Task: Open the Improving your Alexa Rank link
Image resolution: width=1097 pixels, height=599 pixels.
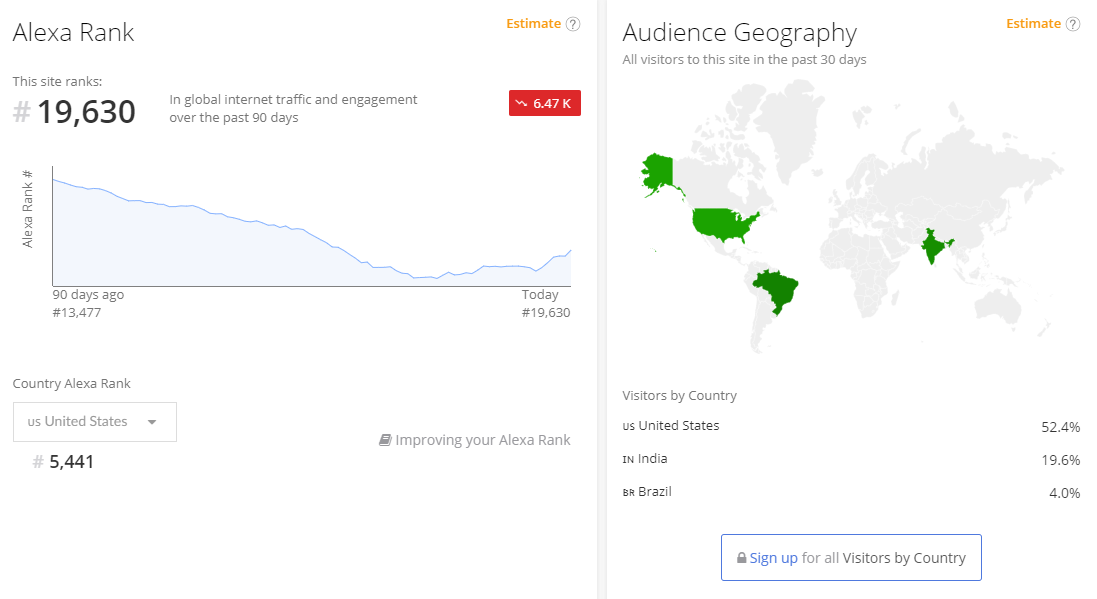Action: (x=475, y=440)
